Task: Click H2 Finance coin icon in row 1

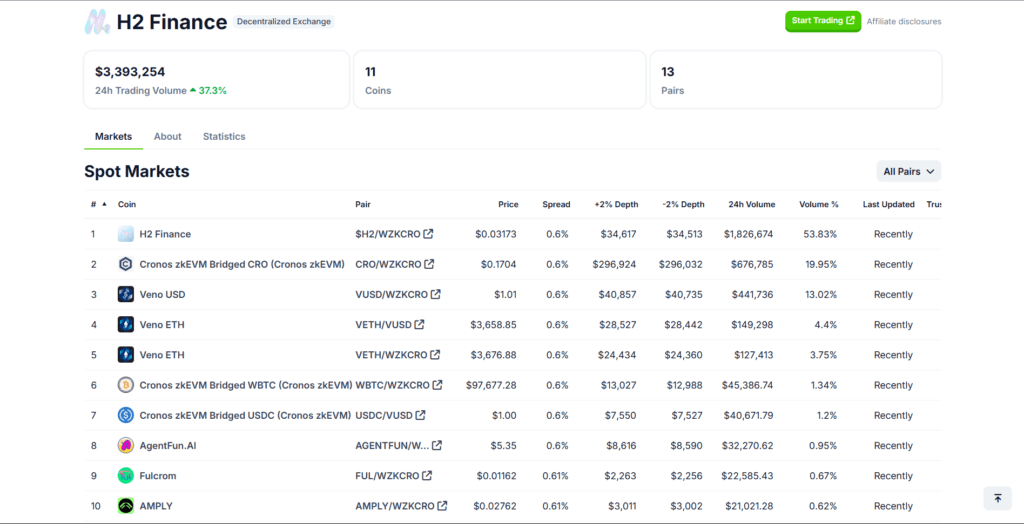Action: pyautogui.click(x=126, y=234)
